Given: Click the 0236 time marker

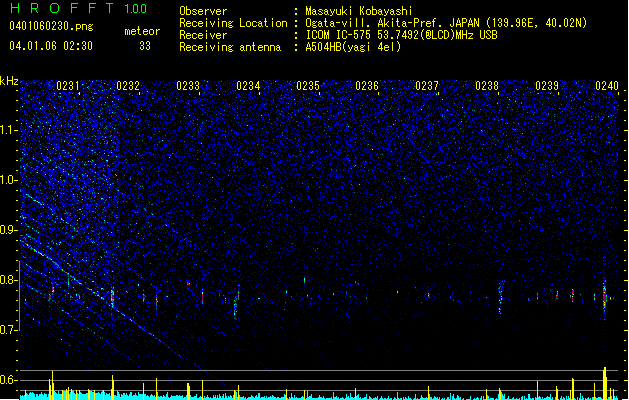Looking at the screenshot, I should (x=367, y=86).
